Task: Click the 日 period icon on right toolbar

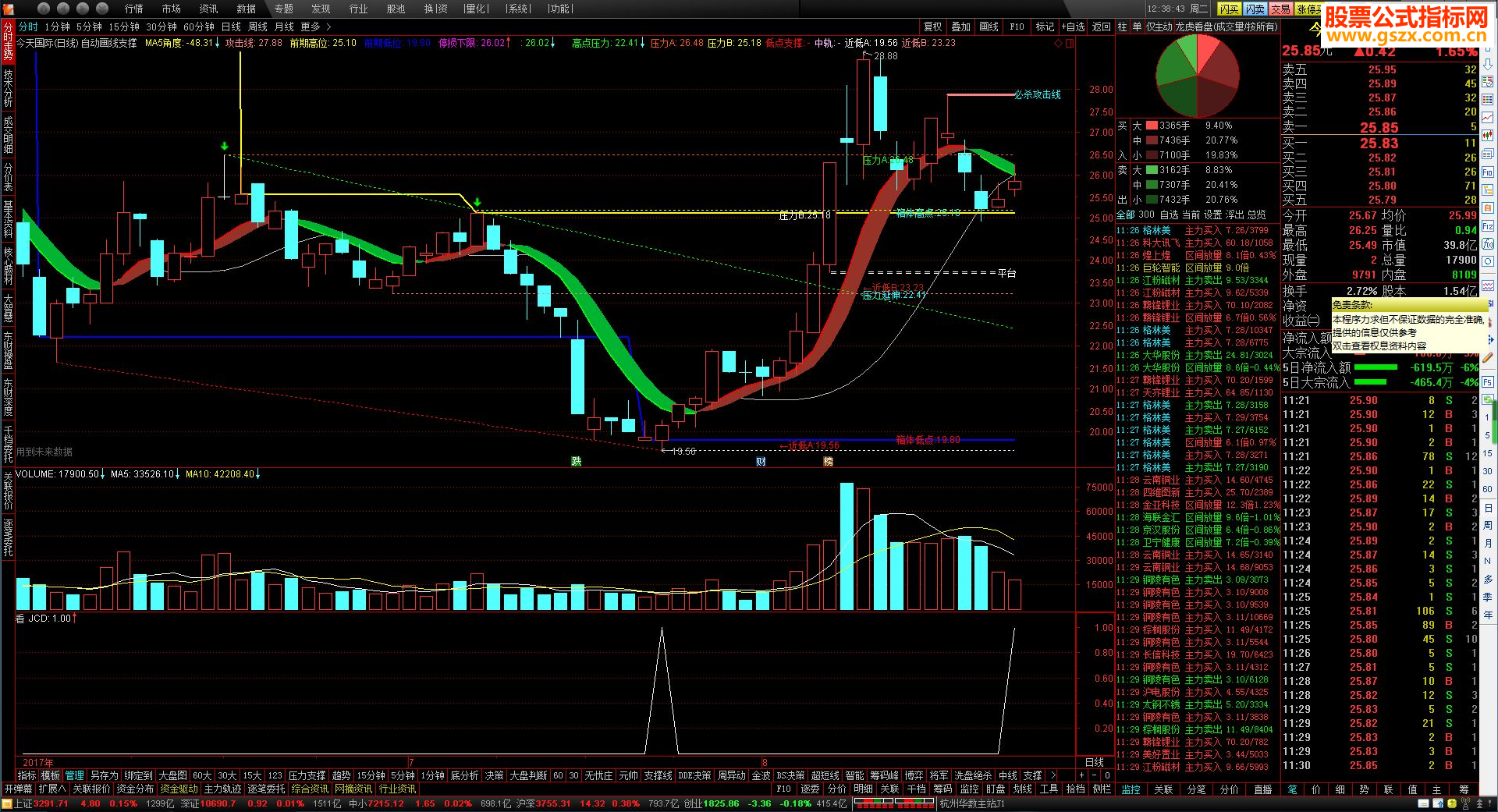Action: [x=1488, y=508]
